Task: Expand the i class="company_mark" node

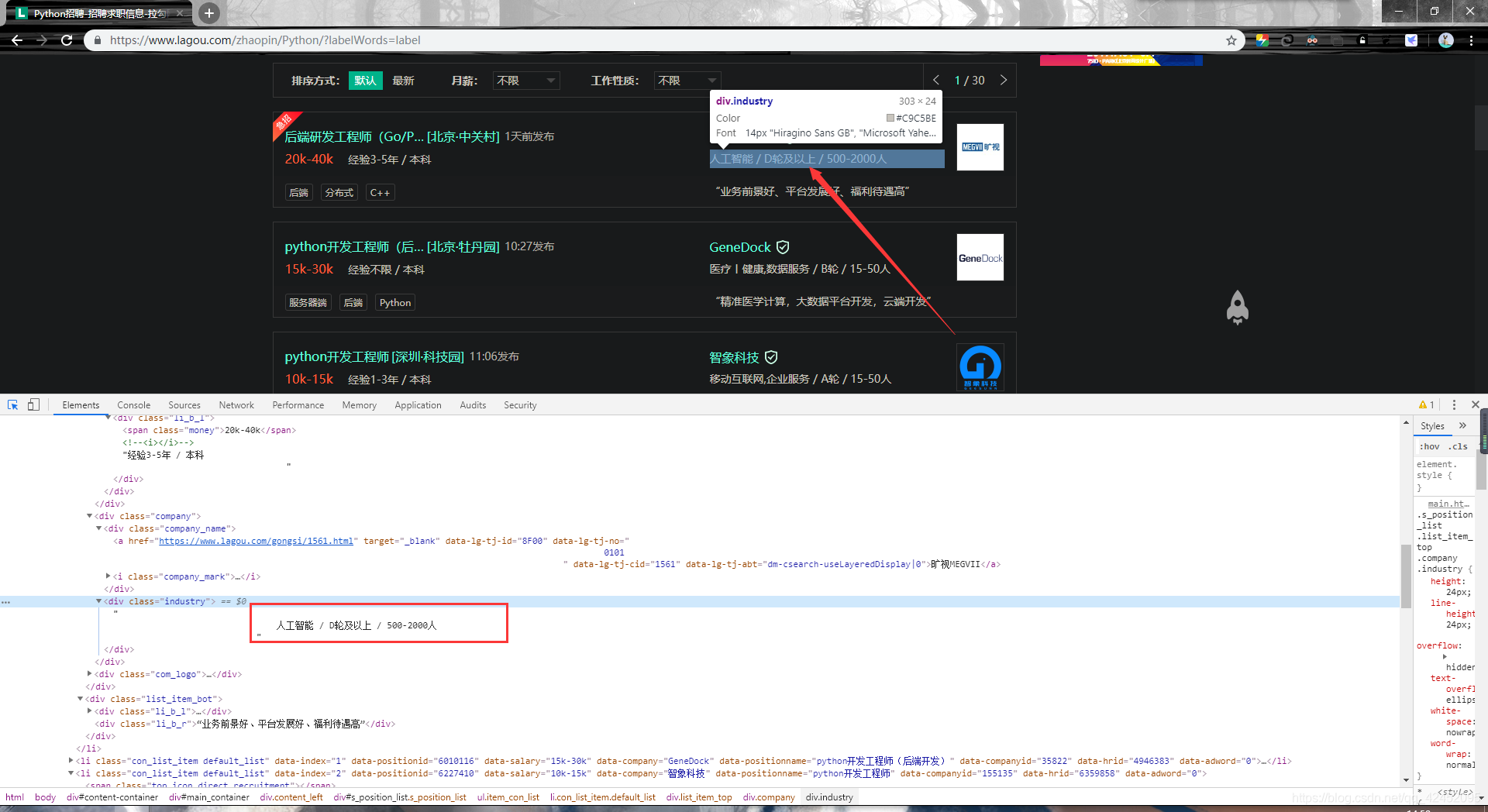Action: [x=108, y=576]
